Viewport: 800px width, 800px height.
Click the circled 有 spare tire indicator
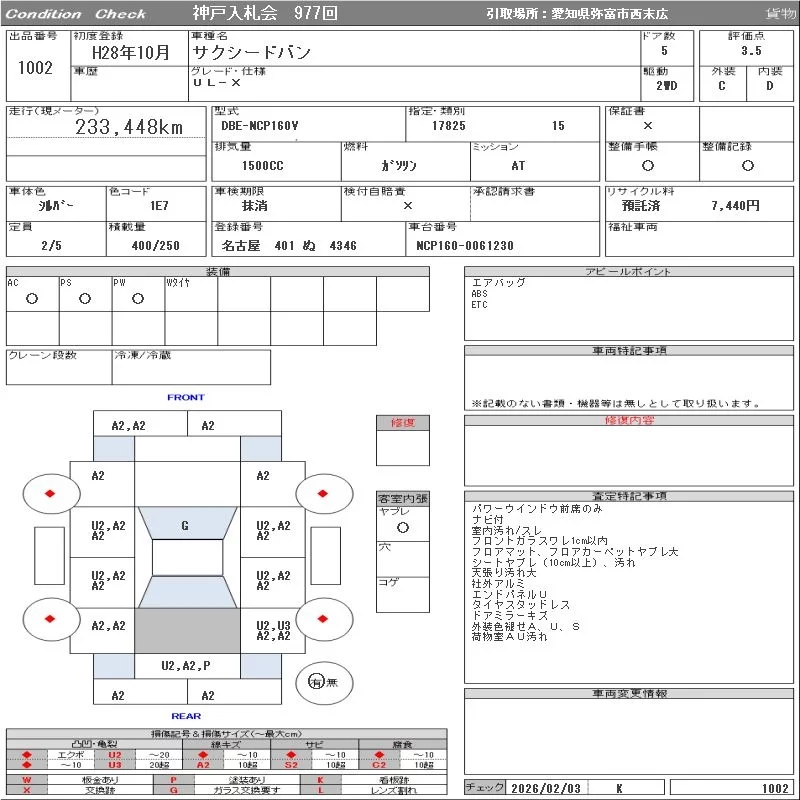click(315, 682)
